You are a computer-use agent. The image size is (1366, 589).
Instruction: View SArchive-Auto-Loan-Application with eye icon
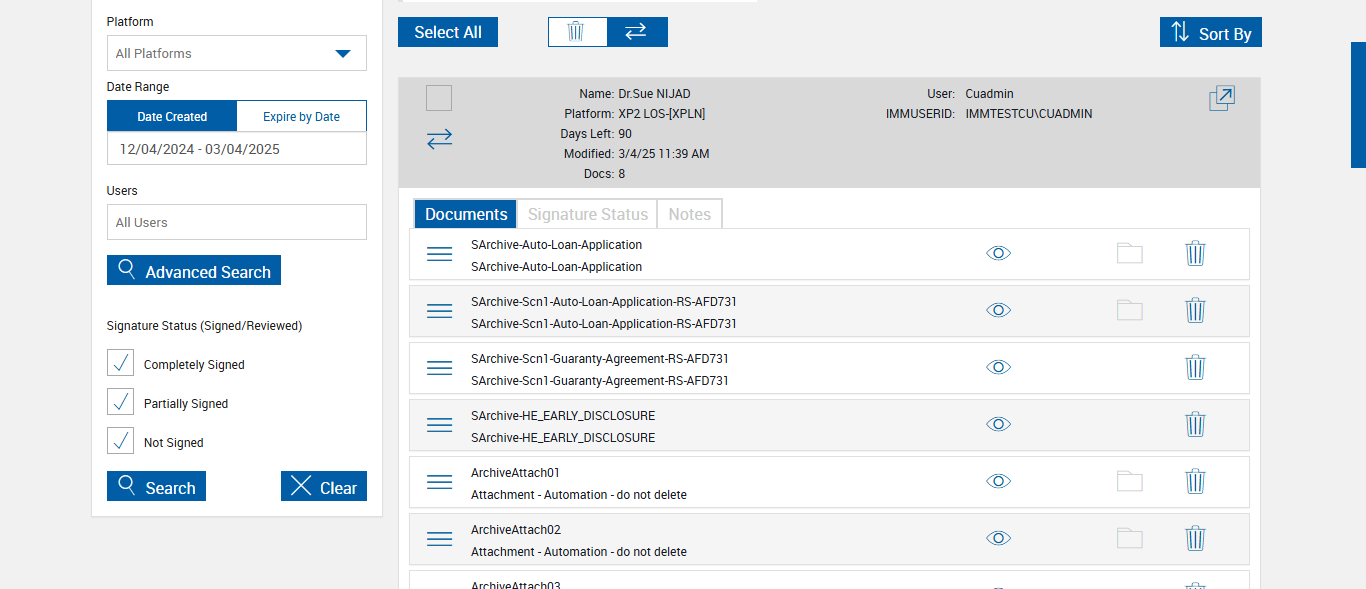tap(998, 253)
